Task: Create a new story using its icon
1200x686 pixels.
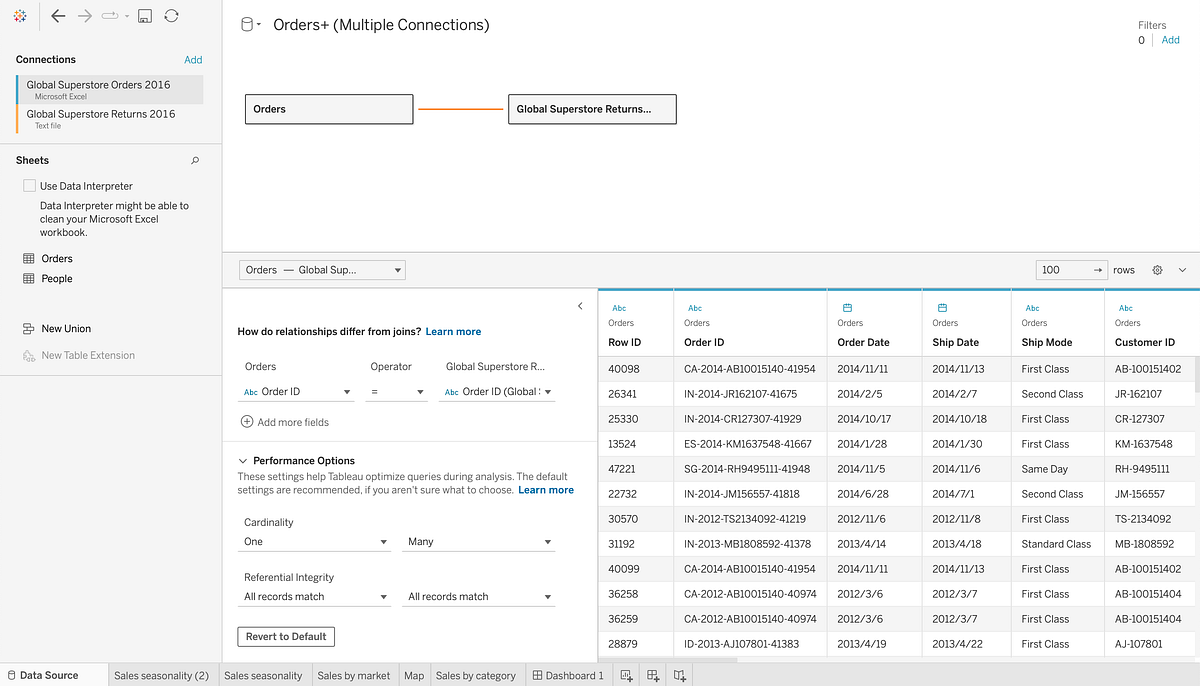Action: (679, 675)
